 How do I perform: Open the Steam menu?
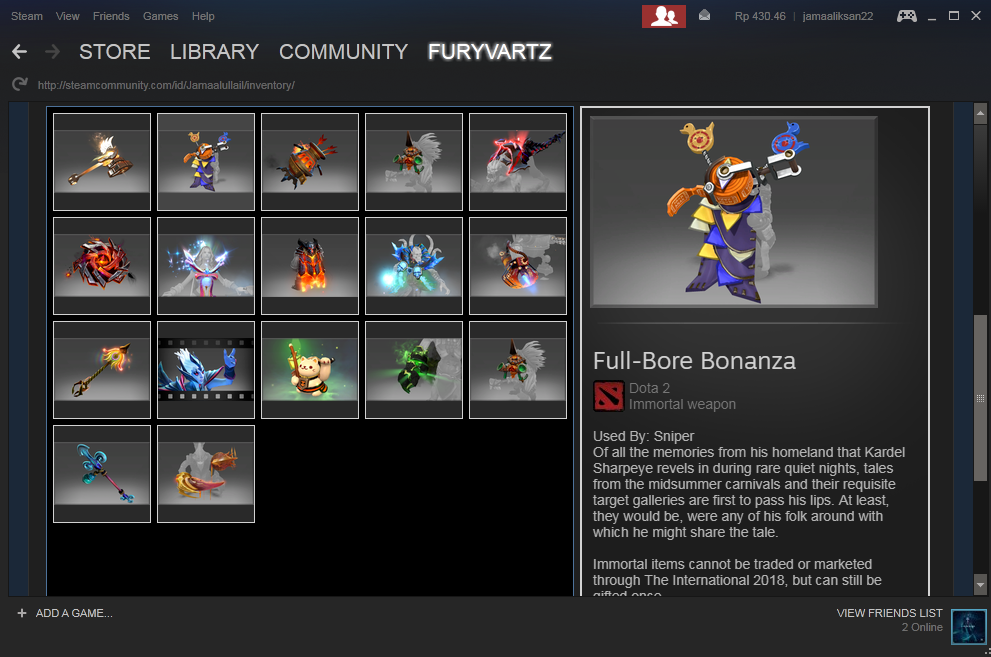(x=27, y=16)
